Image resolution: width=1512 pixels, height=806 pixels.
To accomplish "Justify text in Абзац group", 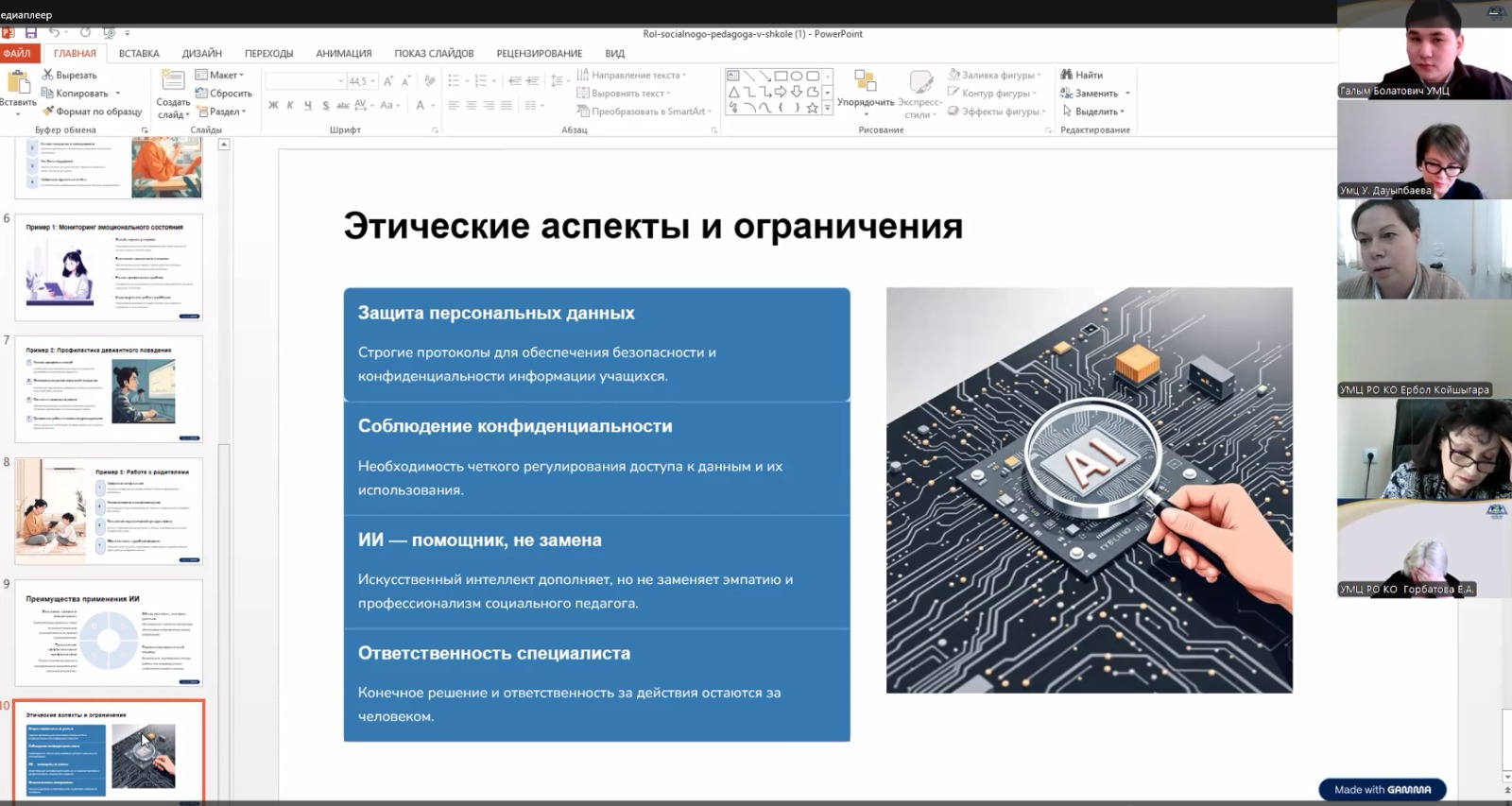I will pyautogui.click(x=507, y=106).
